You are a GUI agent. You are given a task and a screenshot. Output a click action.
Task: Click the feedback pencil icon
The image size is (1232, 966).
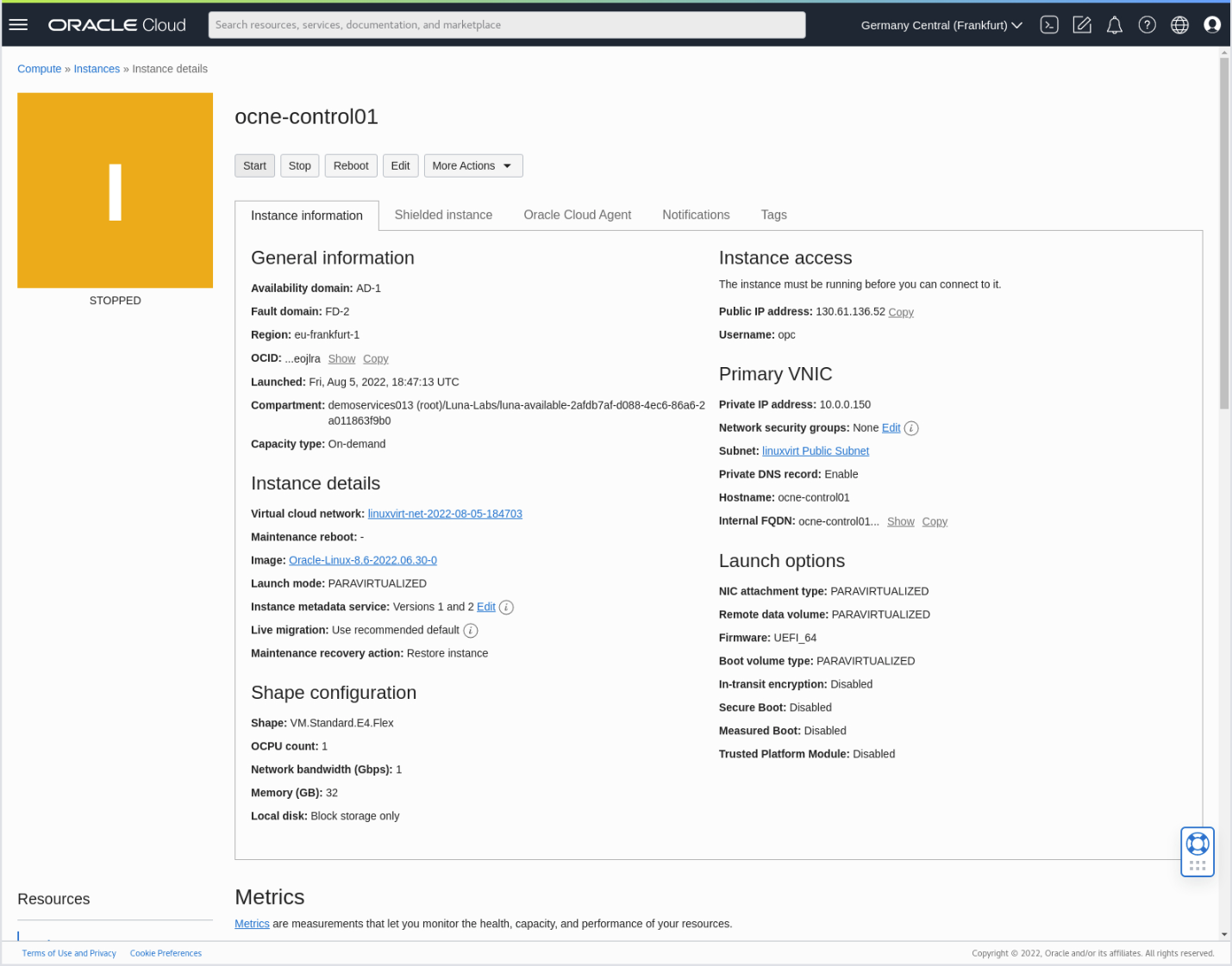point(1081,24)
